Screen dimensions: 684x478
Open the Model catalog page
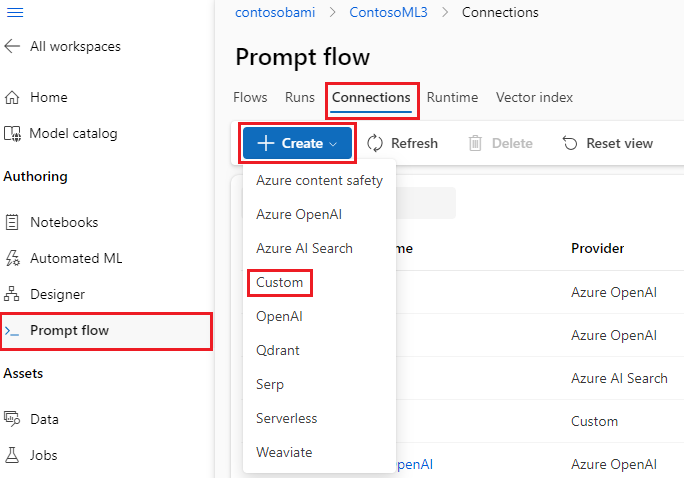72,133
